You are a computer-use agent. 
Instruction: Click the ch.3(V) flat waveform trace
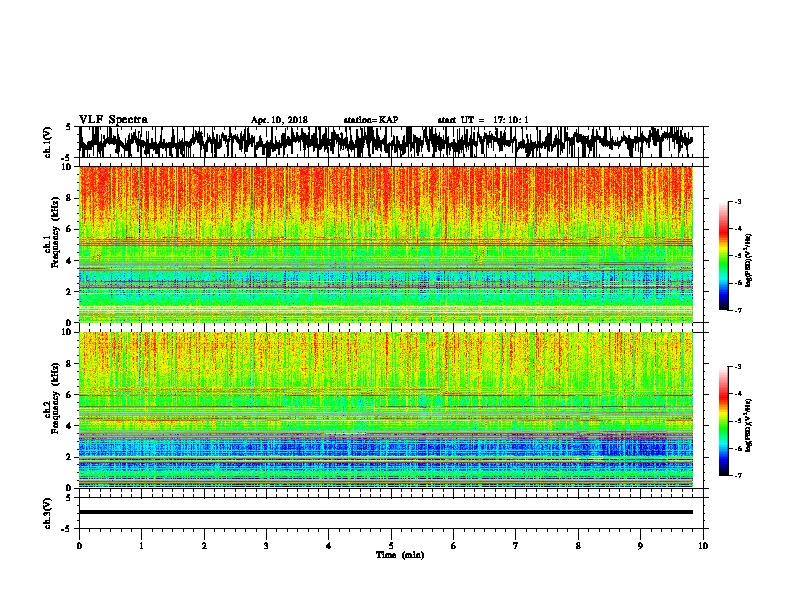386,512
